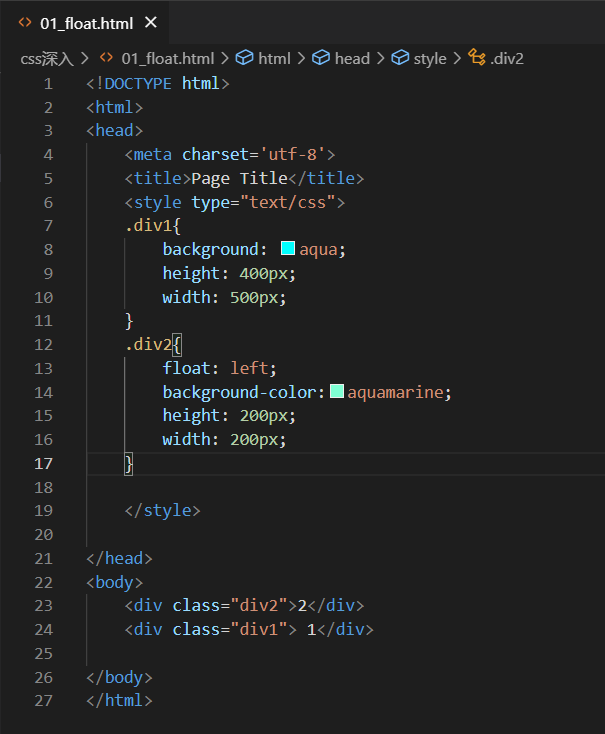
Task: Select the 01_float.html editor tab
Action: click(x=85, y=22)
